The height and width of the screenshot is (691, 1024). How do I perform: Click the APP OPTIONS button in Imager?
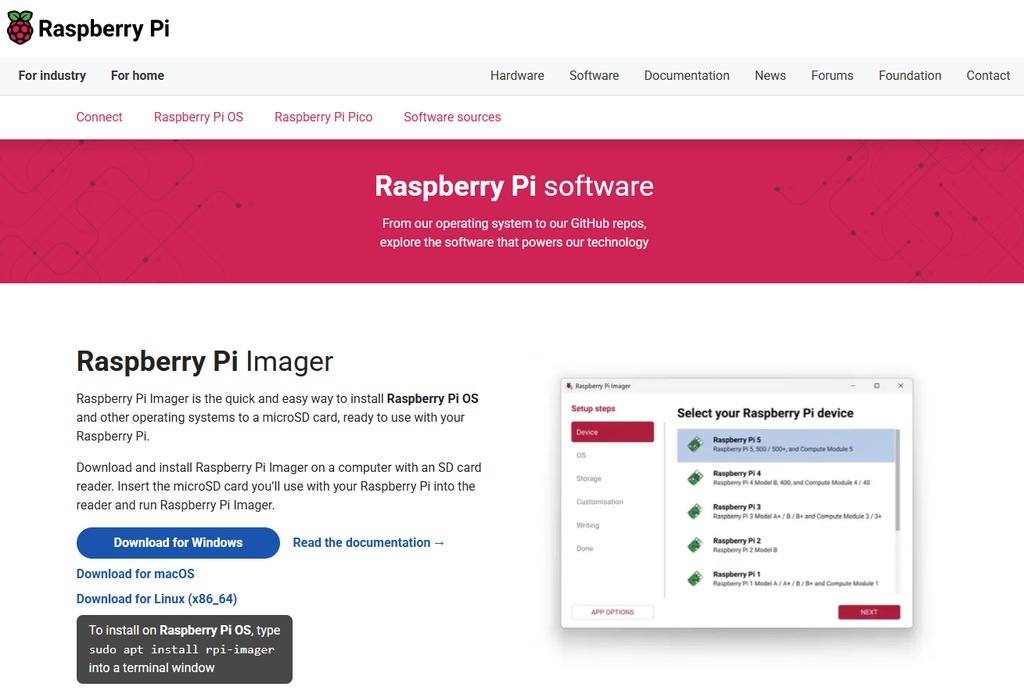(613, 612)
